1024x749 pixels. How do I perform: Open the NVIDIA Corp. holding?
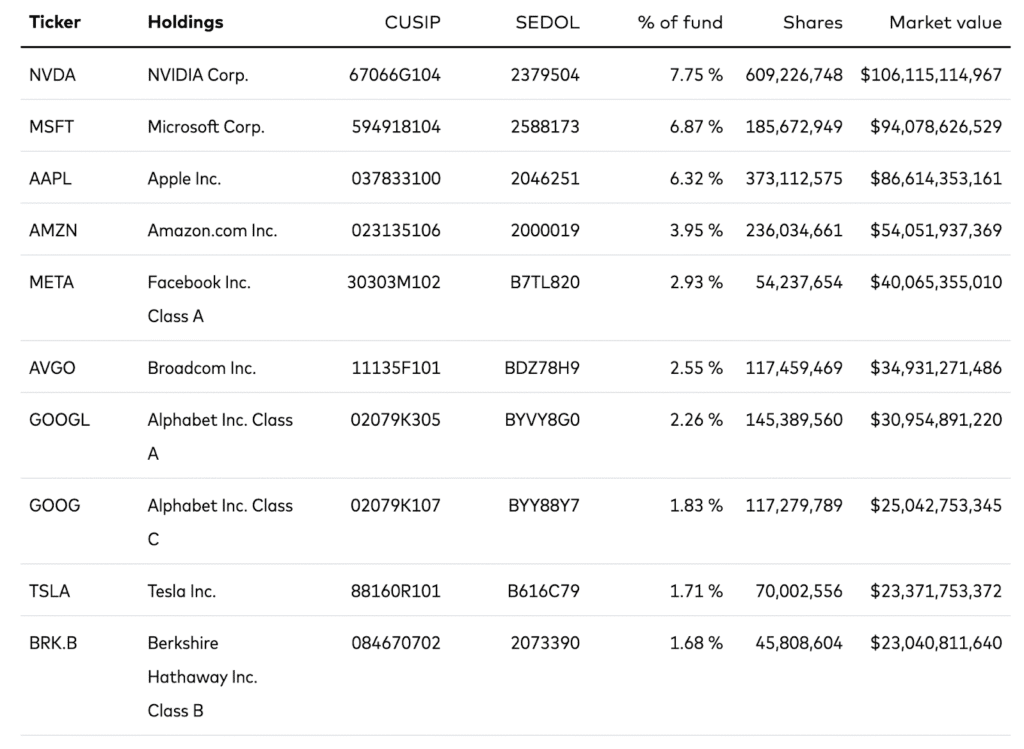pyautogui.click(x=198, y=75)
